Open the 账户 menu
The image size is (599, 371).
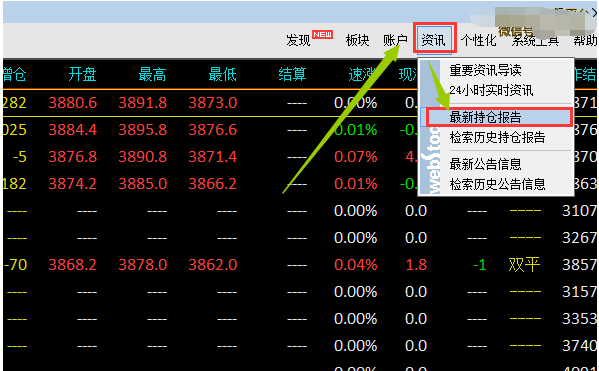[395, 40]
